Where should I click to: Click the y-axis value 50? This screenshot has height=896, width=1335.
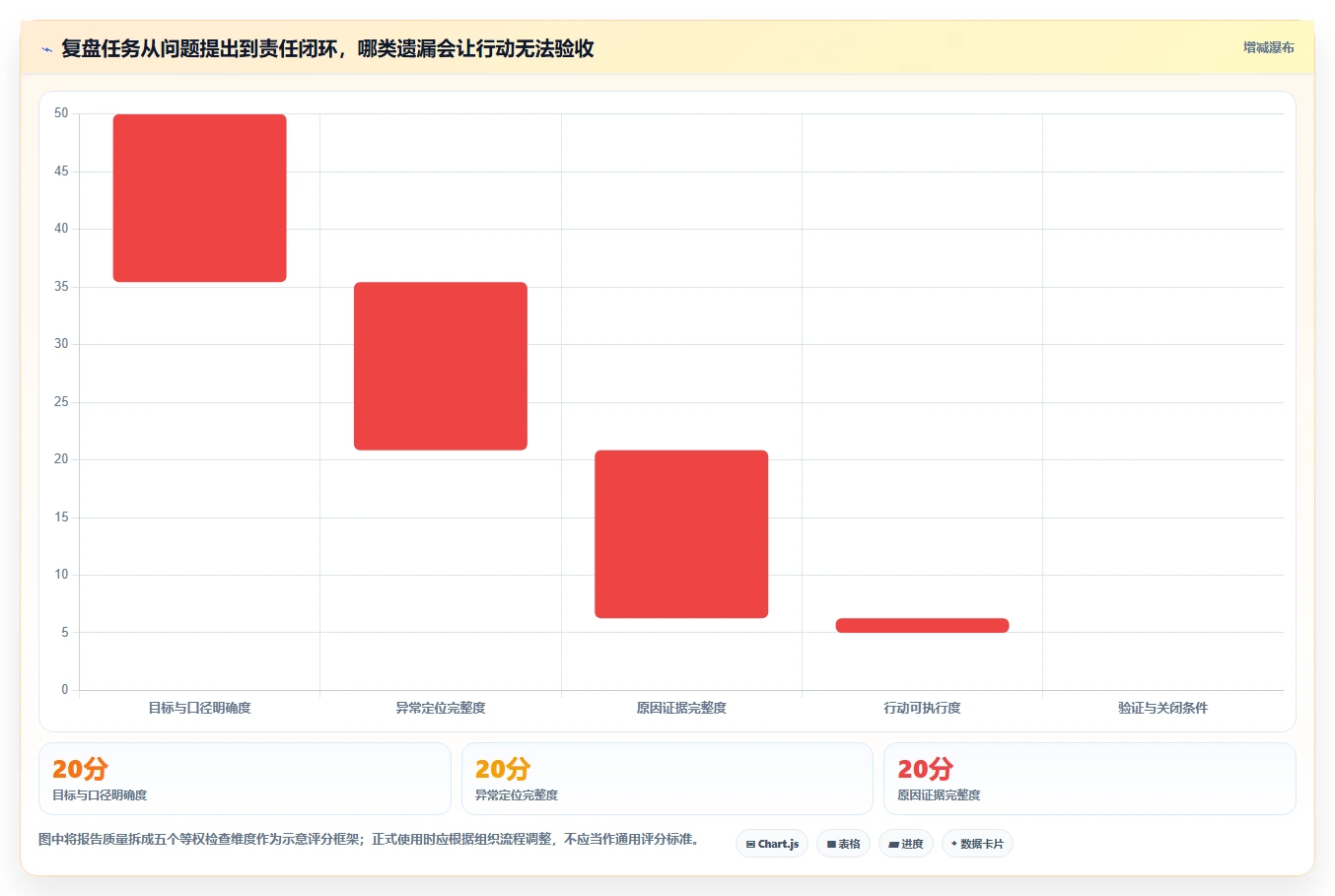[x=61, y=113]
